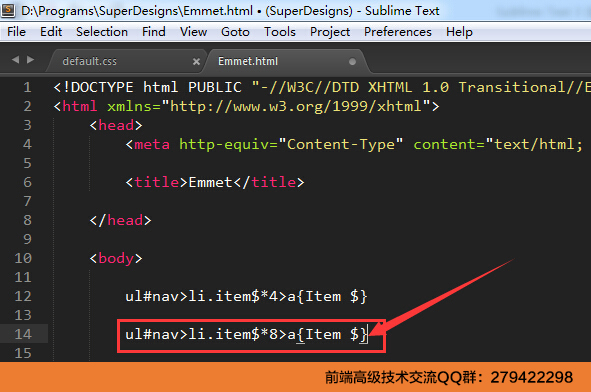Open the Selection menu

pos(102,32)
